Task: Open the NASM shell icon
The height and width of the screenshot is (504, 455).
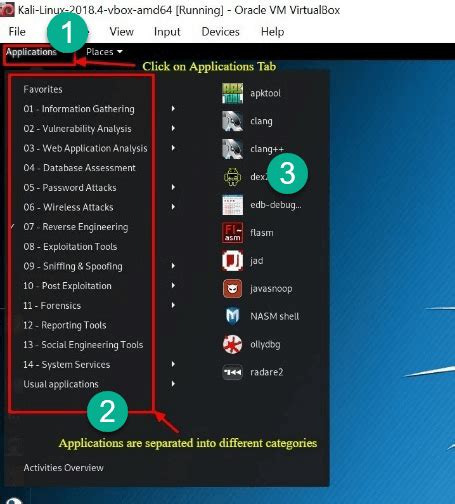Action: click(x=232, y=316)
